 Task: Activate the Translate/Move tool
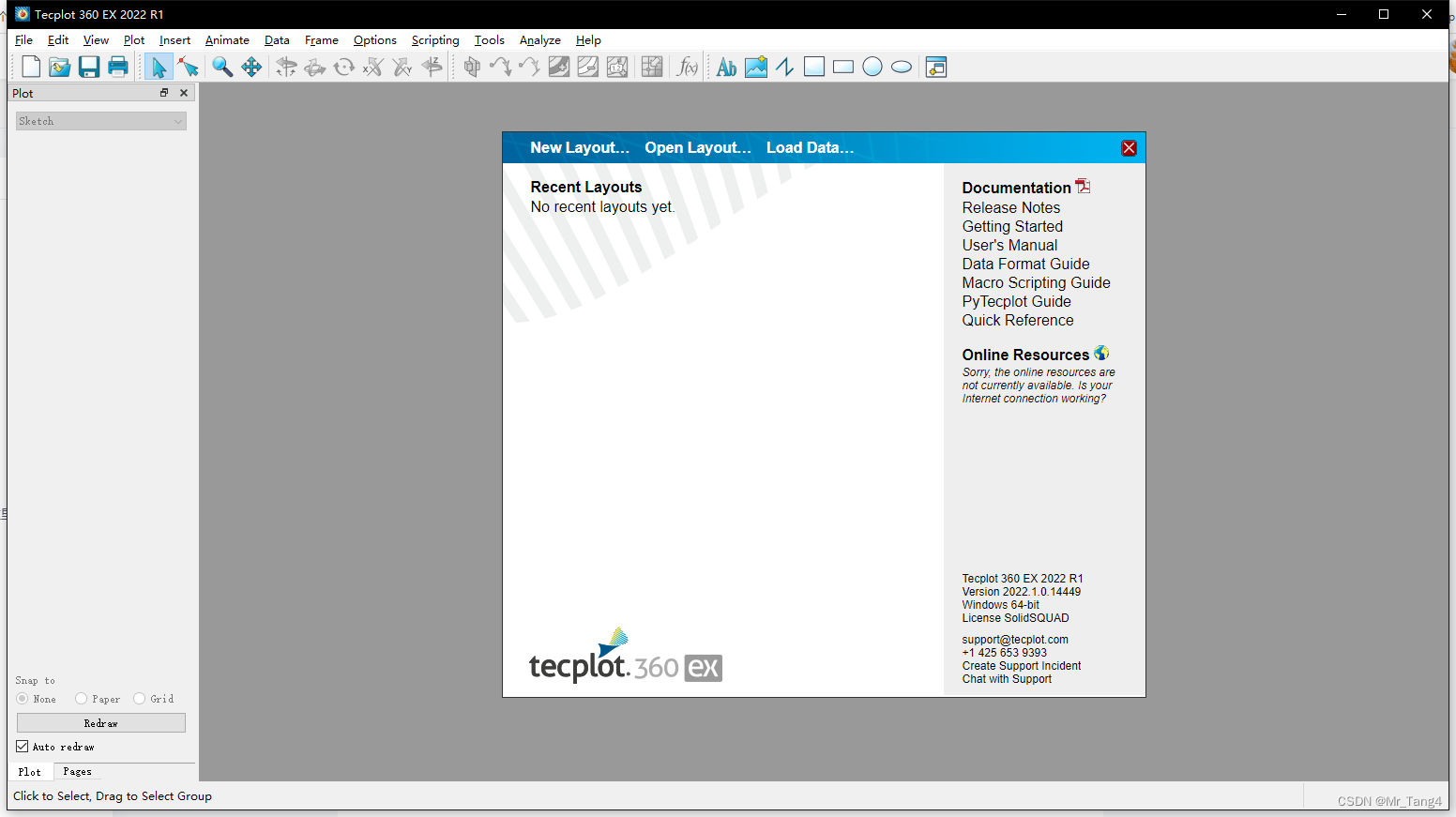click(251, 67)
